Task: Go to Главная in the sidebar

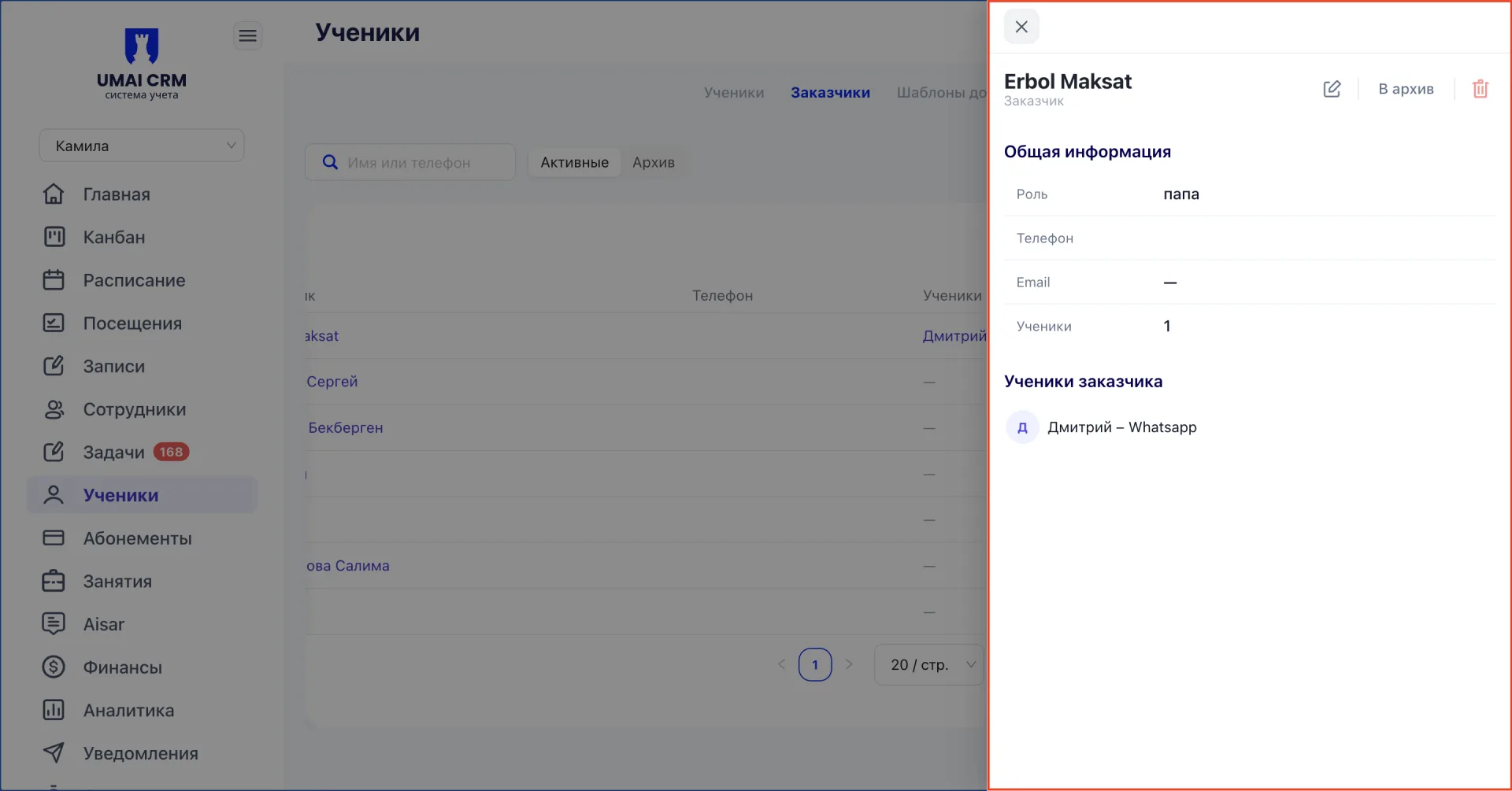Action: click(117, 194)
